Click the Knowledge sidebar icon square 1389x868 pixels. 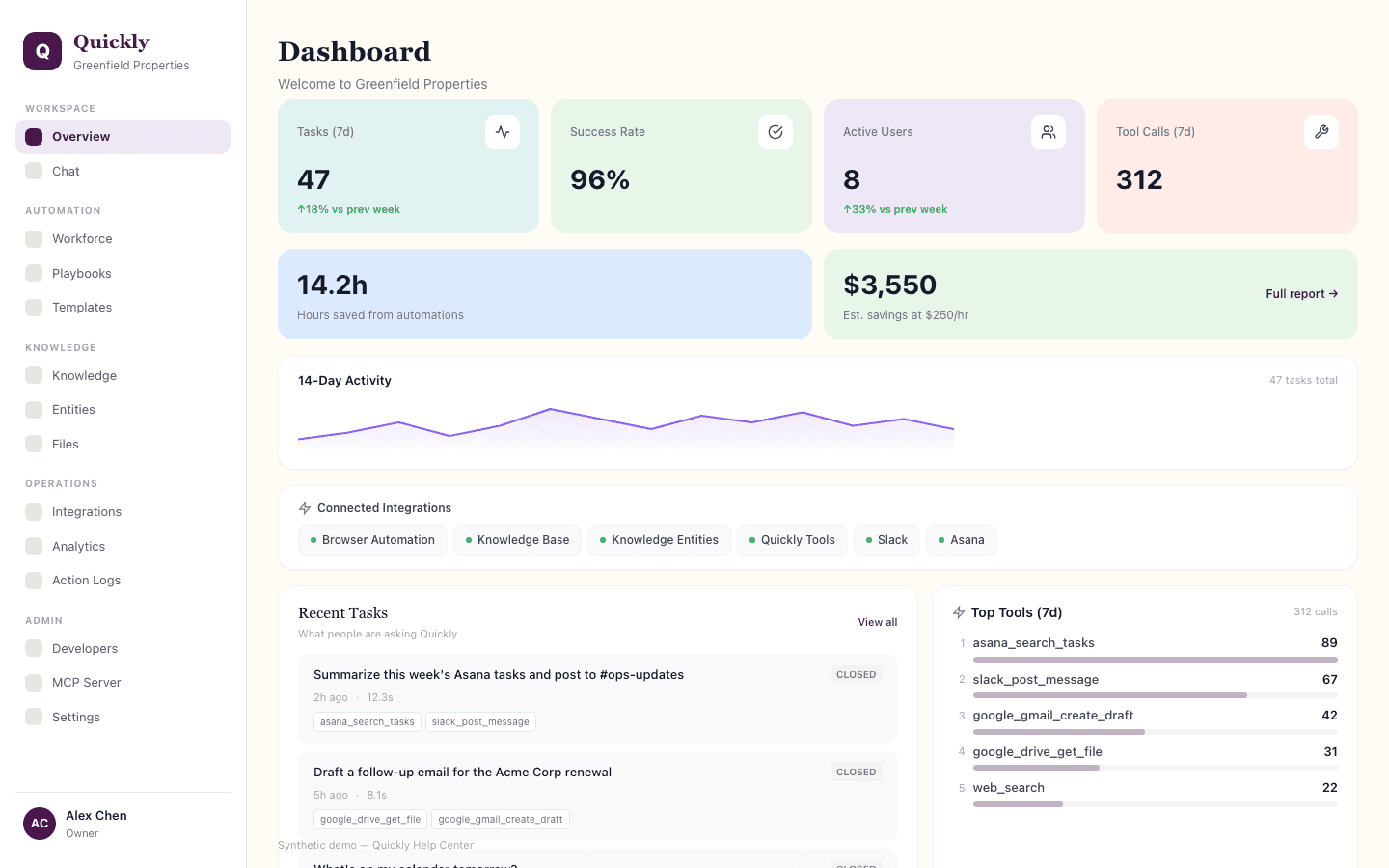pos(34,375)
